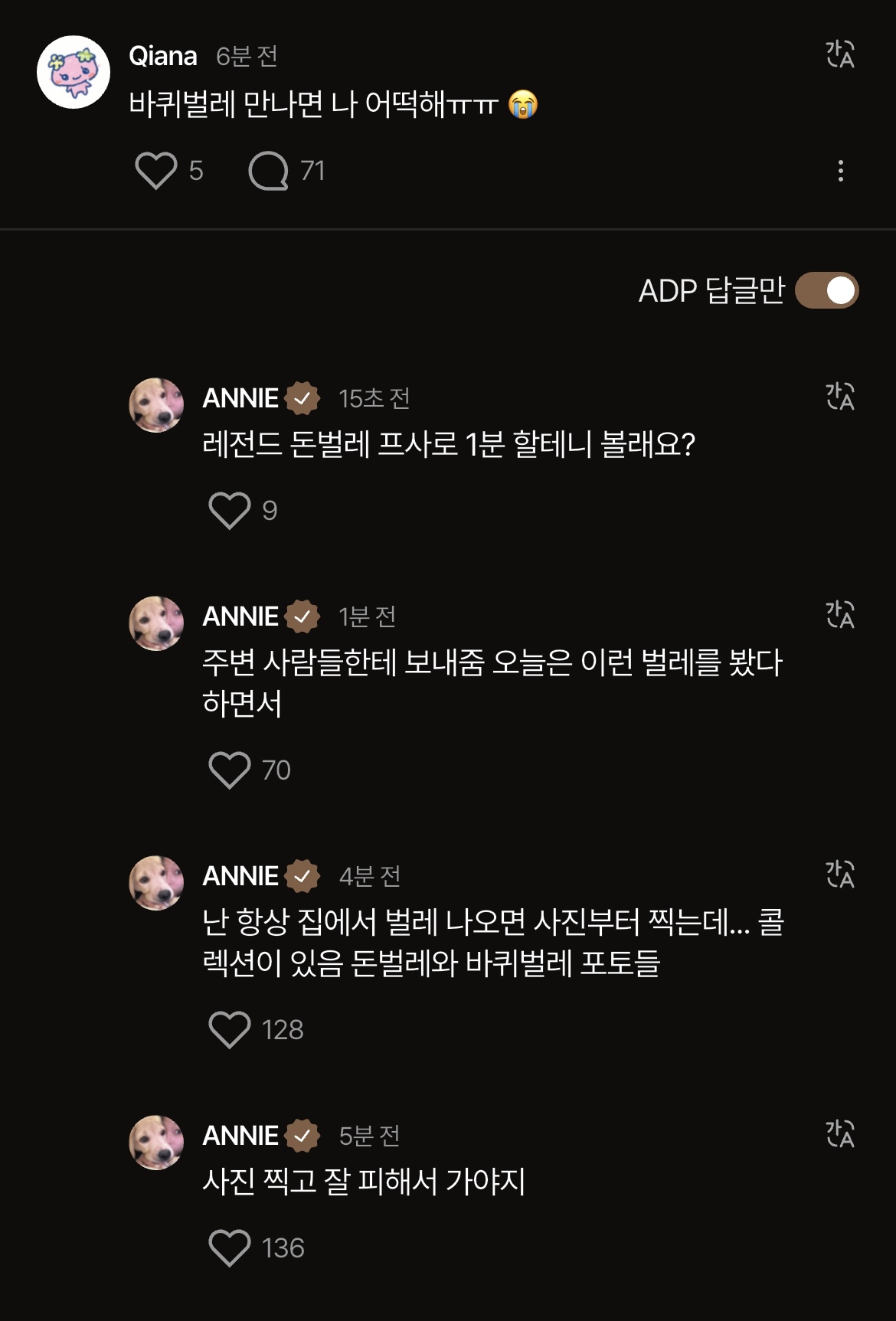This screenshot has width=896, height=1321.
Task: Open ANNIE's avatar on the 15초 전 reply
Action: [x=156, y=405]
